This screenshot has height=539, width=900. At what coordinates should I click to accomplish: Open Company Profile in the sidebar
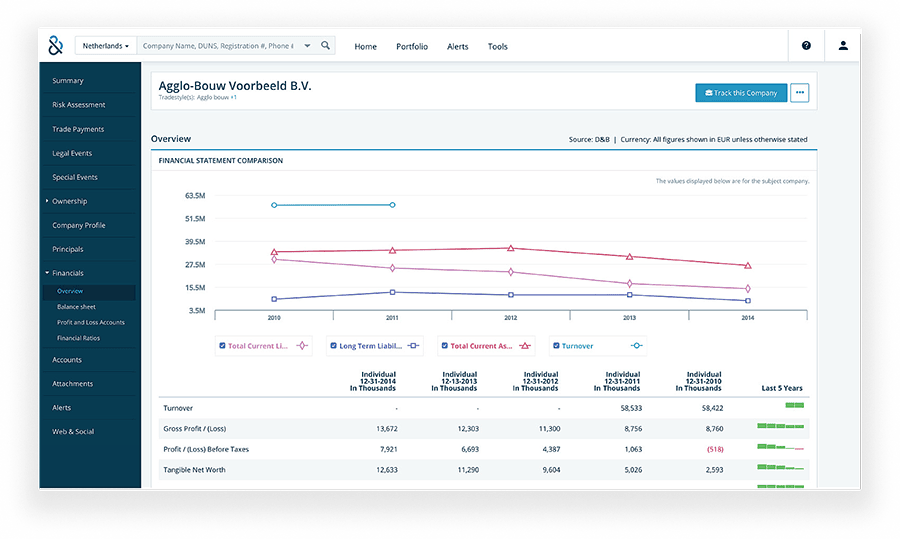(x=79, y=226)
